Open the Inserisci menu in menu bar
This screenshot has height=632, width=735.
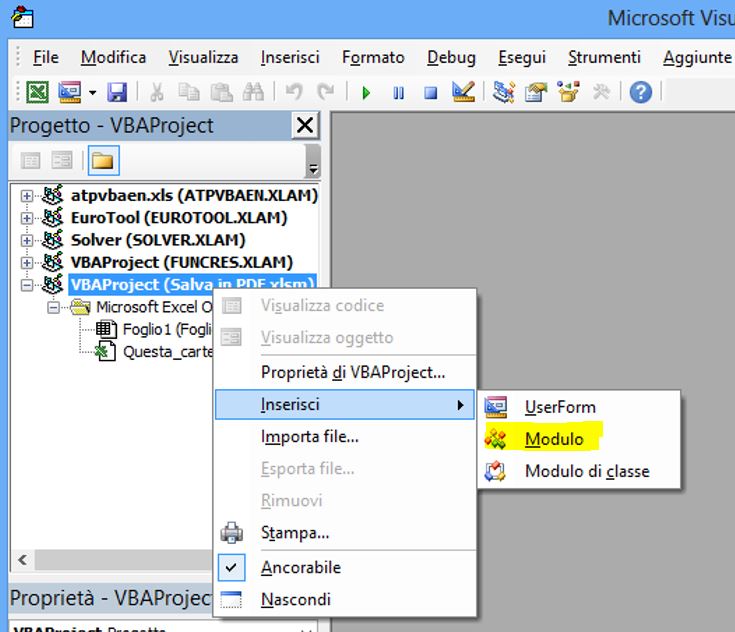click(290, 58)
